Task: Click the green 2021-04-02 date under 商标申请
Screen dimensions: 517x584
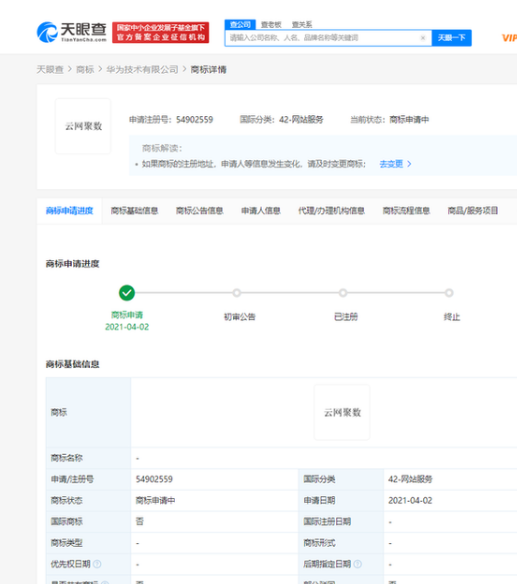Action: pyautogui.click(x=127, y=327)
